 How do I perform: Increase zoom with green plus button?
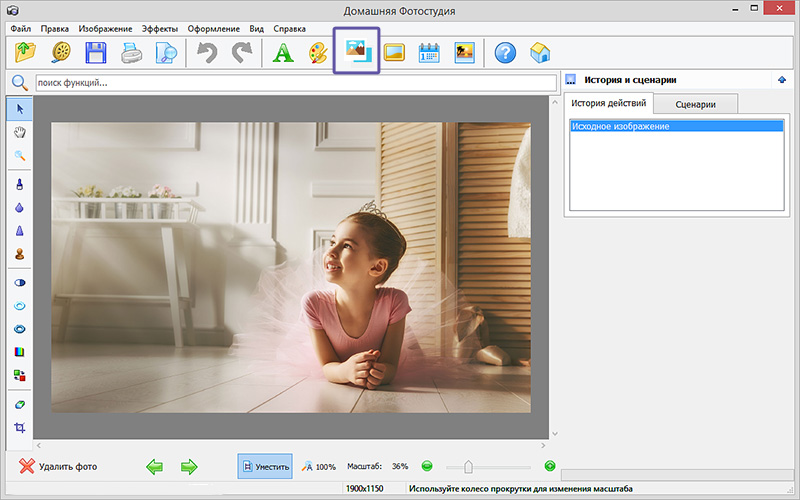click(x=549, y=466)
